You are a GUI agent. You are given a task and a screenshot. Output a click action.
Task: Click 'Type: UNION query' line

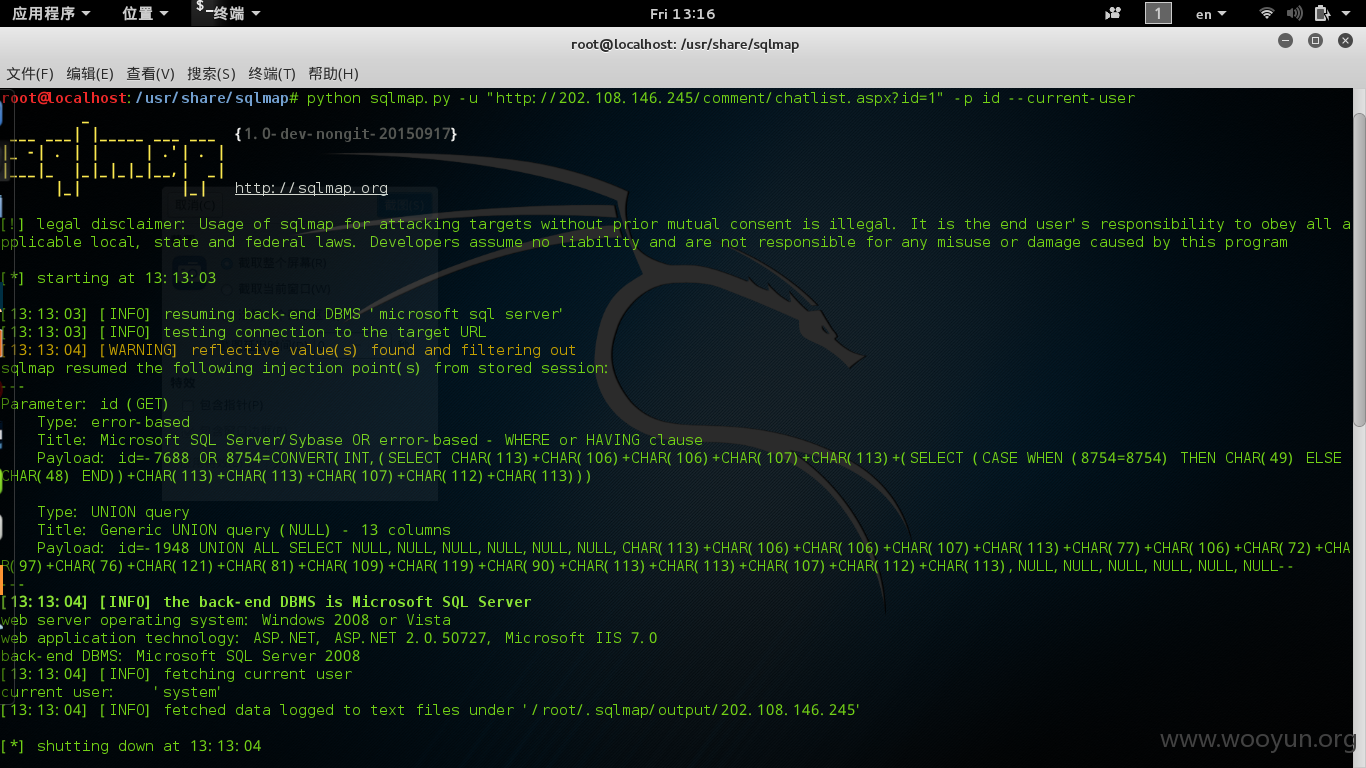pyautogui.click(x=113, y=512)
